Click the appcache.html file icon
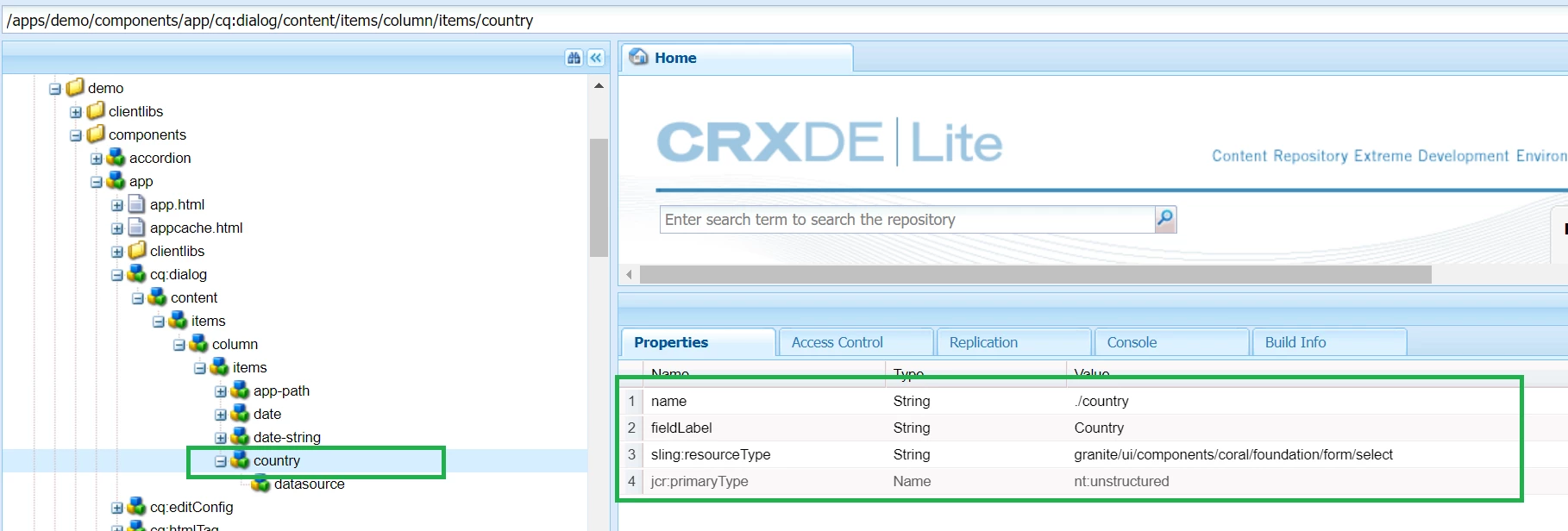 click(x=136, y=227)
